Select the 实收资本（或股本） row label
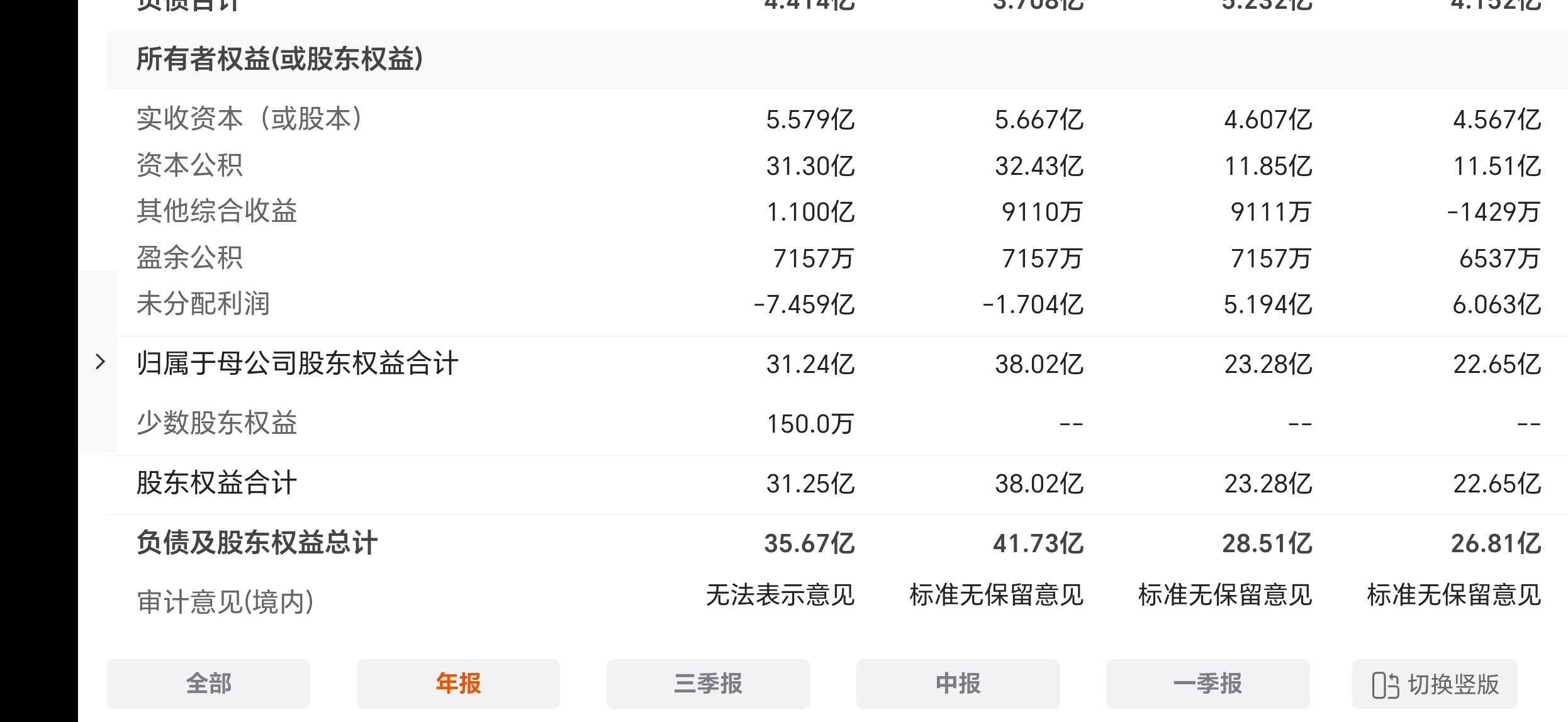 click(x=250, y=119)
